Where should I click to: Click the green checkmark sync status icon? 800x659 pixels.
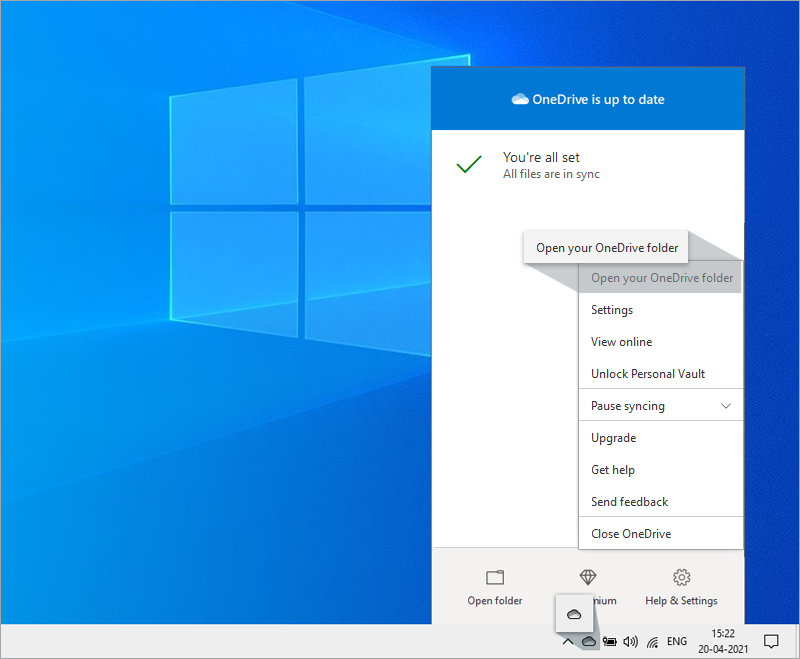pyautogui.click(x=469, y=164)
